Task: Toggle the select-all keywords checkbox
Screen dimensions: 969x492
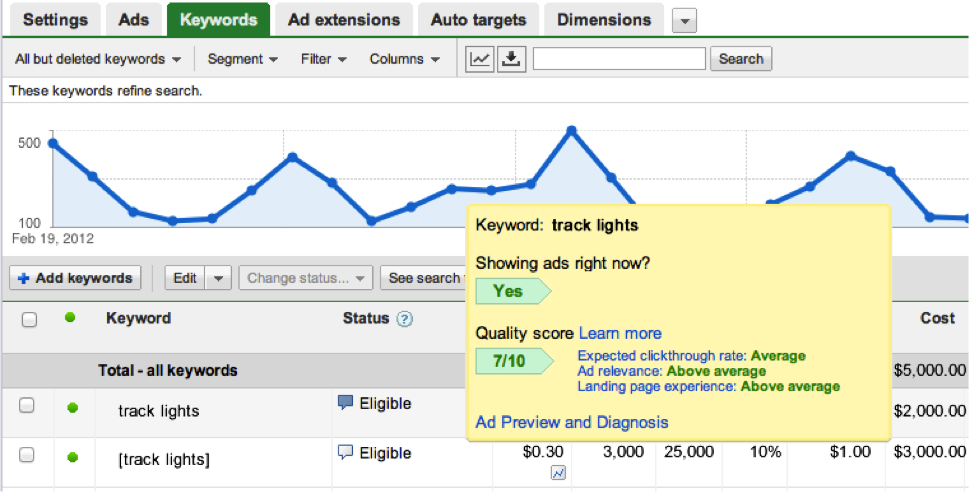Action: (29, 320)
